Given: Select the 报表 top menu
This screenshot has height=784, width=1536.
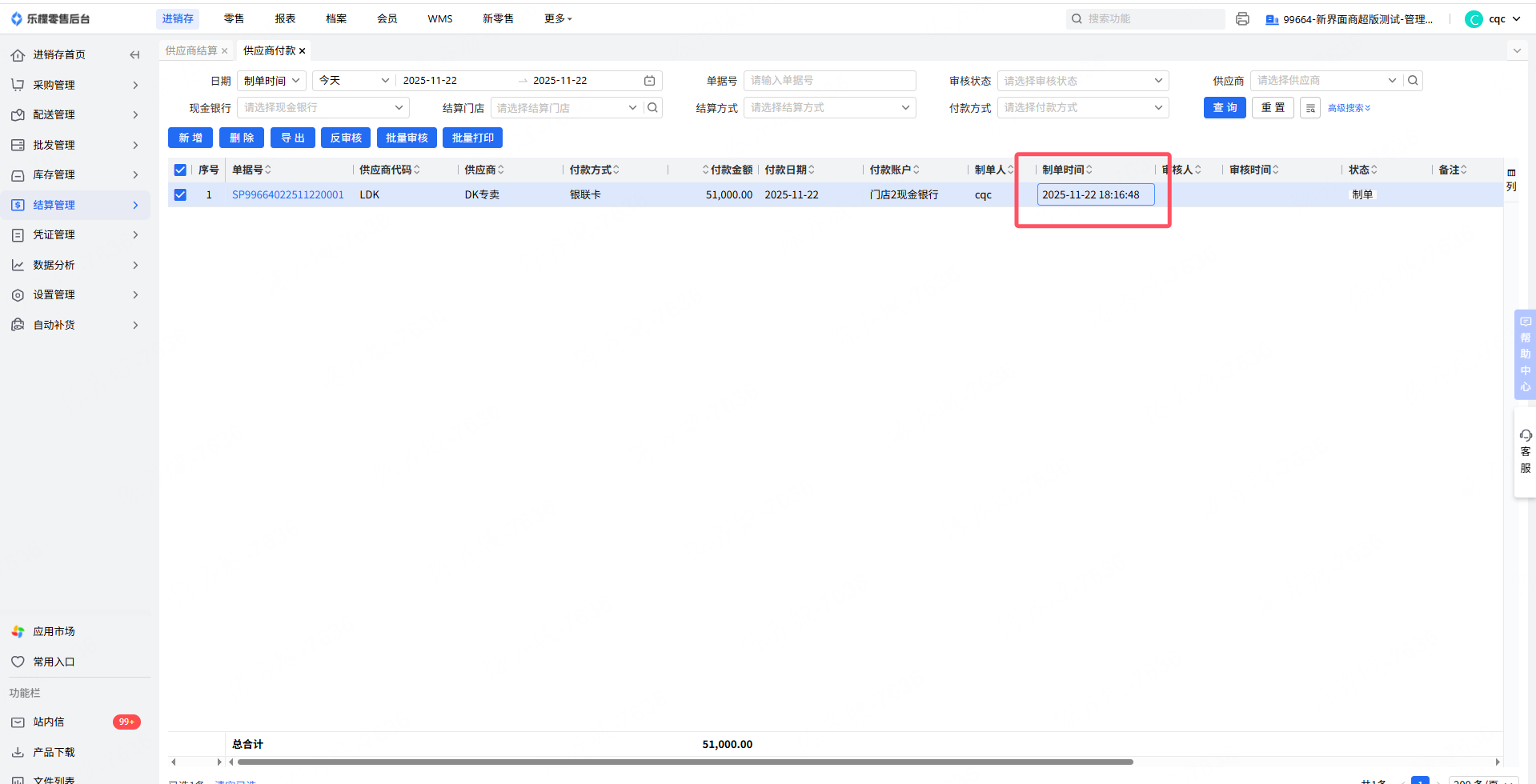Looking at the screenshot, I should 285,19.
